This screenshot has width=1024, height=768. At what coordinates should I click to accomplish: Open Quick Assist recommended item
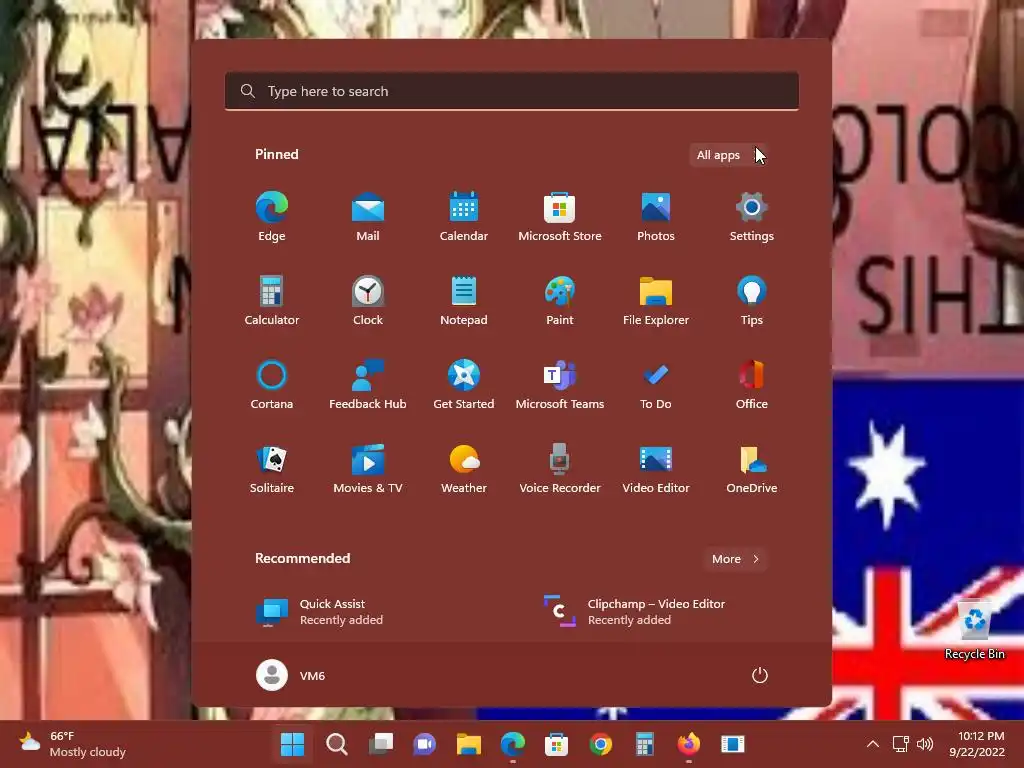coord(319,612)
